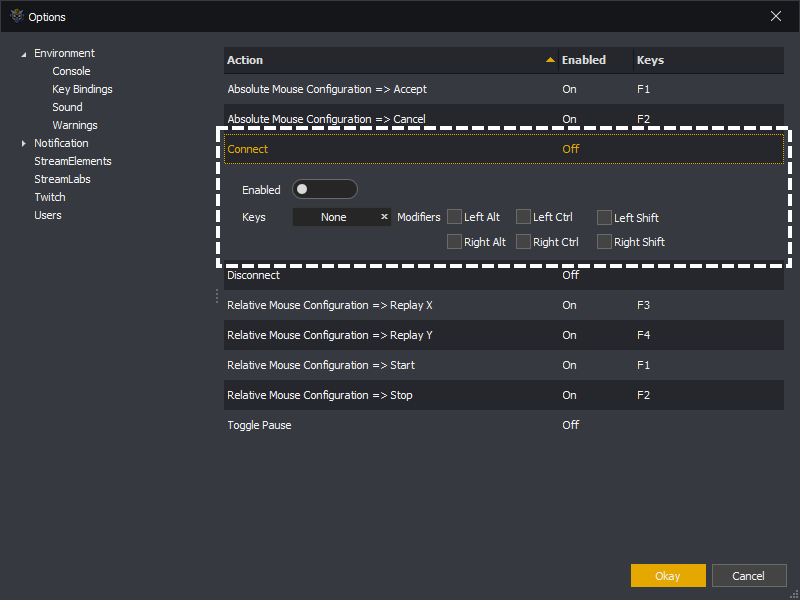Check the Right Alt modifier

pos(454,241)
